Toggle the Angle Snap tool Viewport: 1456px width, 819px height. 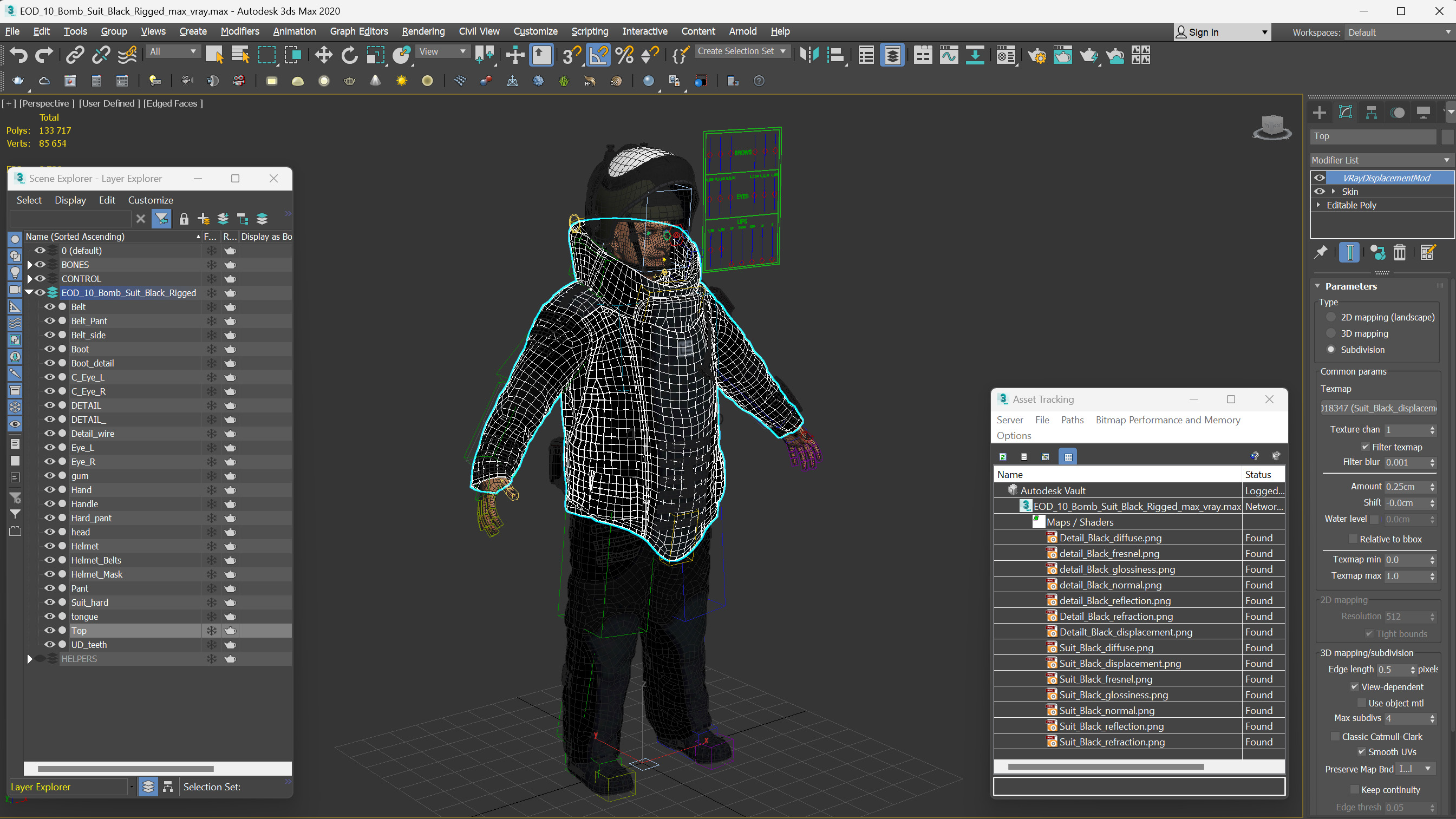[x=598, y=55]
